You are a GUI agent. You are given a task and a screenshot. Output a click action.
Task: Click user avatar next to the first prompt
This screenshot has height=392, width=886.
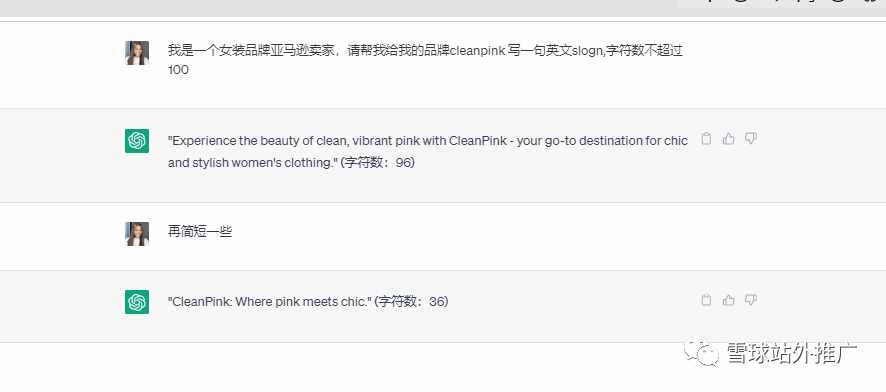137,53
